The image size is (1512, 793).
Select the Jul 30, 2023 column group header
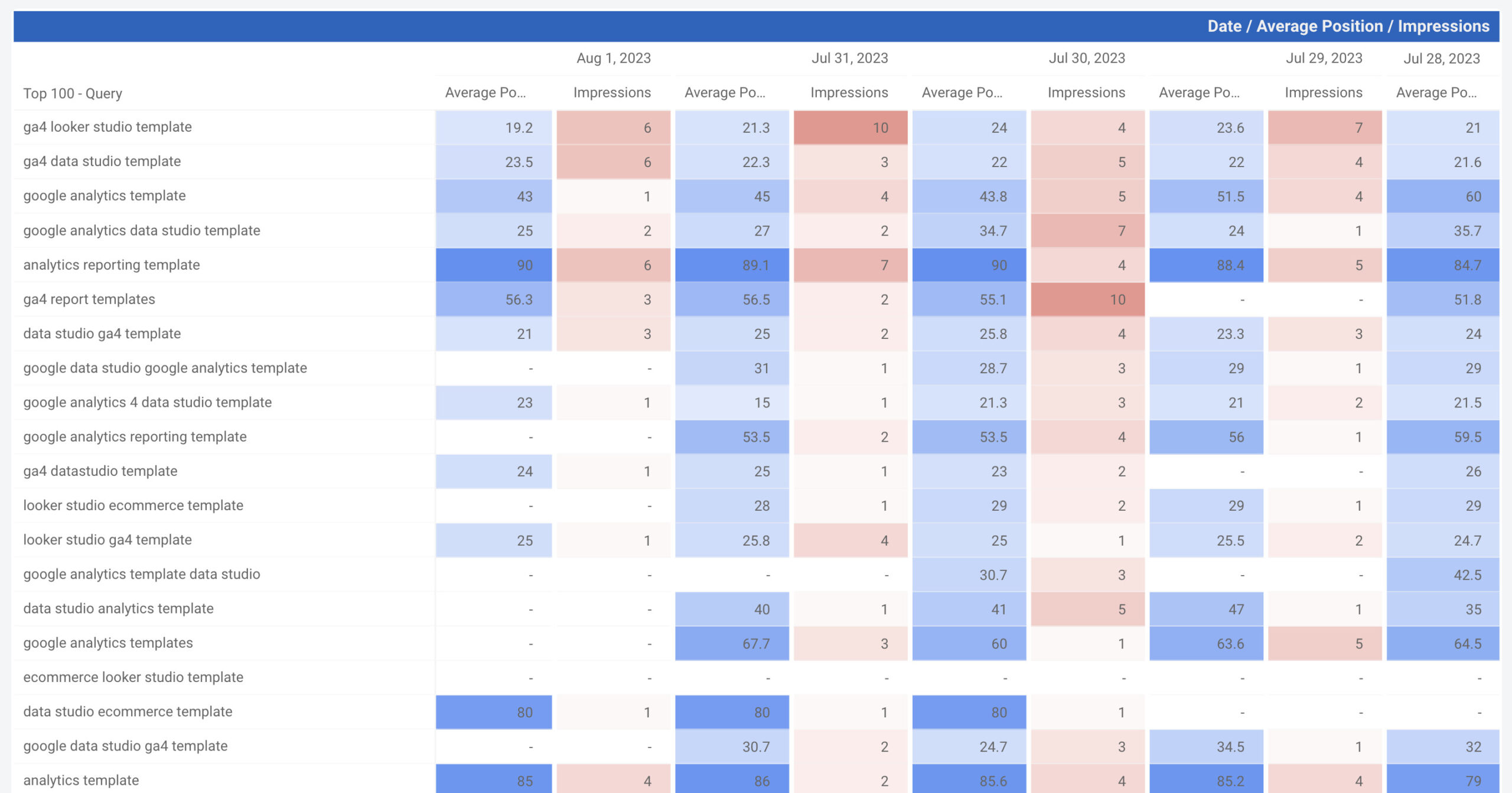click(1086, 58)
